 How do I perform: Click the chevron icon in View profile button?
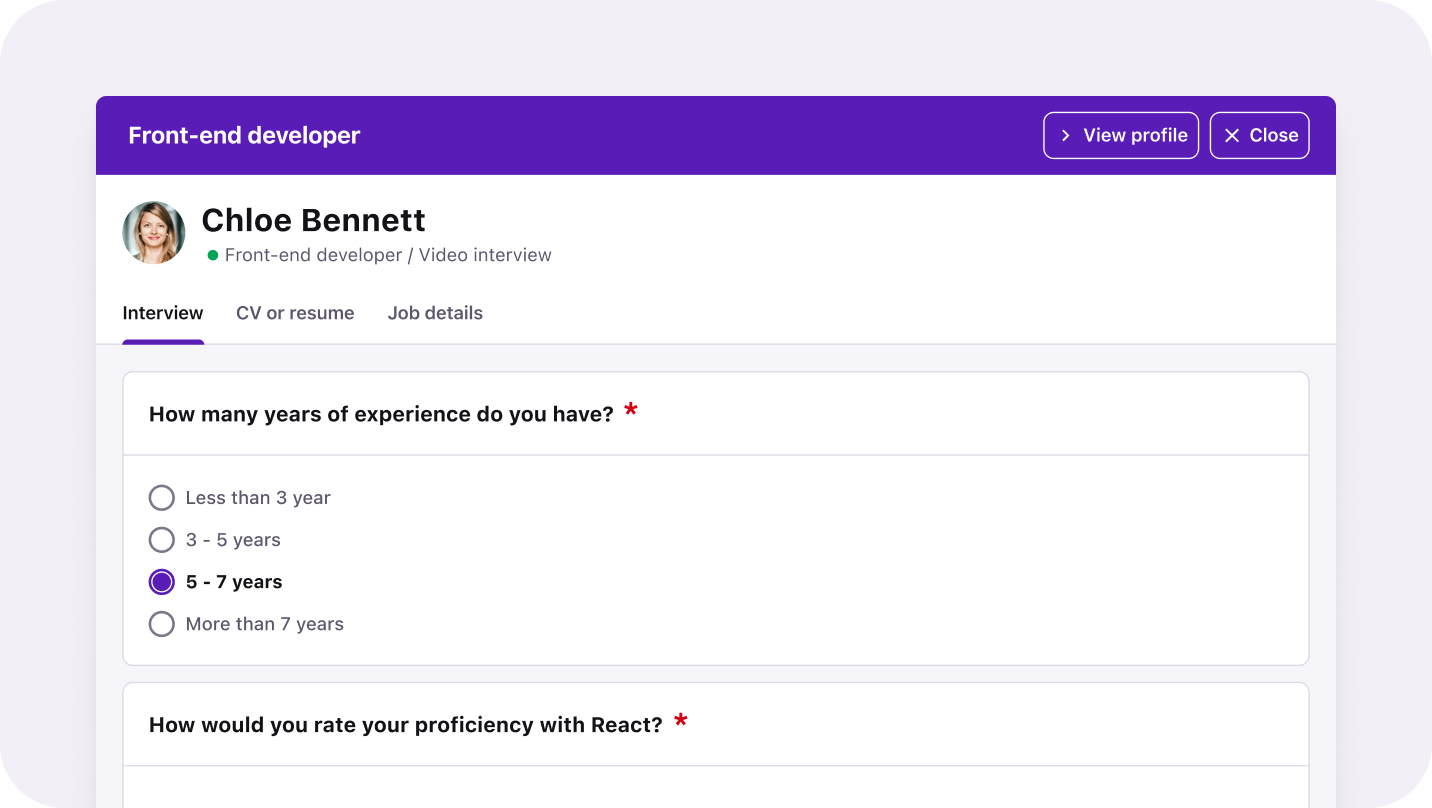pos(1065,135)
